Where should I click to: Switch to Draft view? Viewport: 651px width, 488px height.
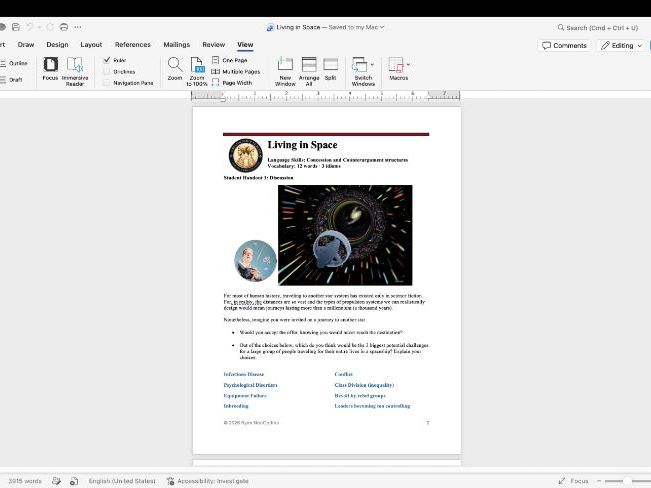tap(12, 80)
